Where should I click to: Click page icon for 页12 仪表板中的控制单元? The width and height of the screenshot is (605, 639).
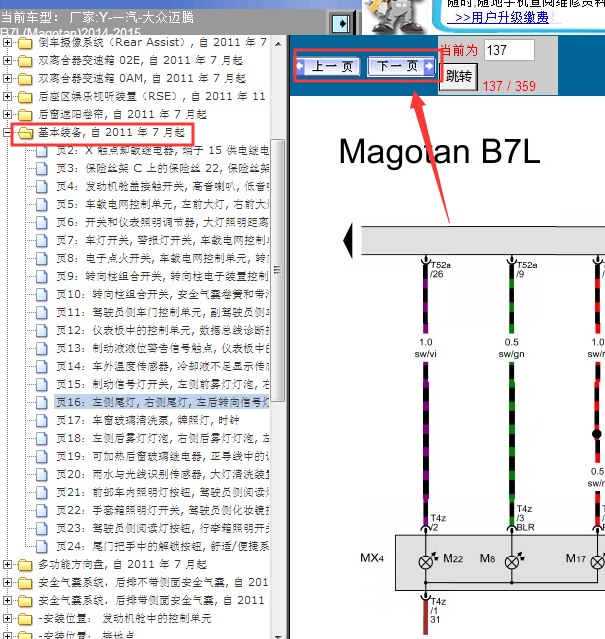[x=42, y=331]
